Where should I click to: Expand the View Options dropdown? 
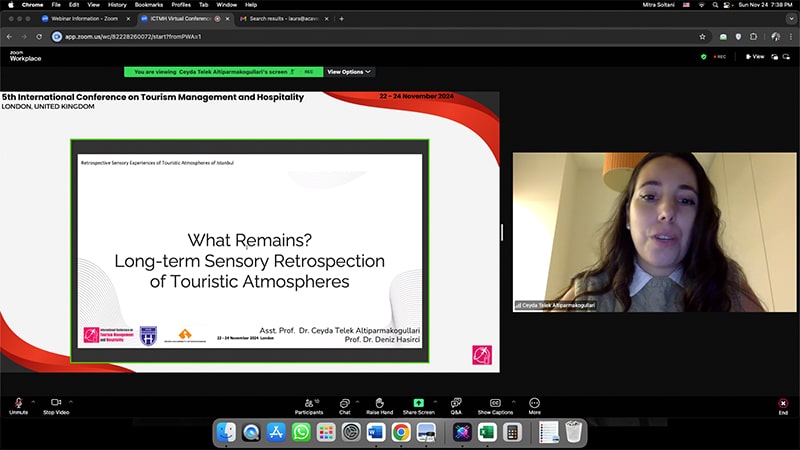[349, 72]
